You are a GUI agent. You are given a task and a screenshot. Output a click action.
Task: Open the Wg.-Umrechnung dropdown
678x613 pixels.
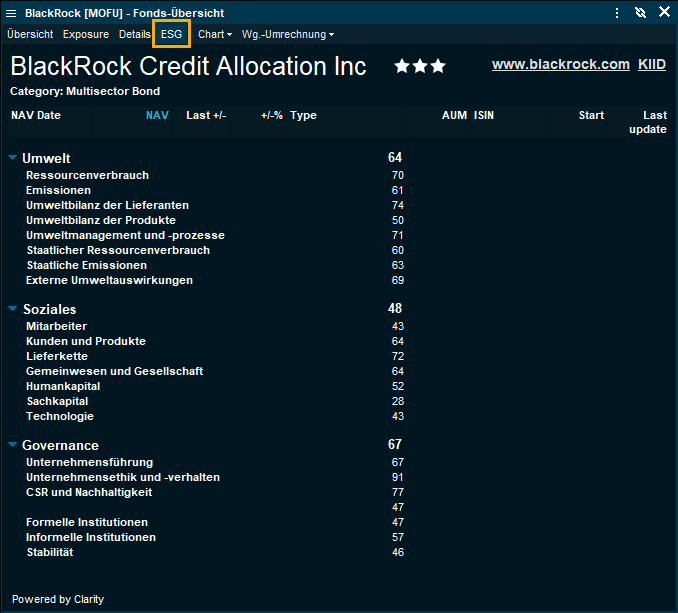pyautogui.click(x=288, y=34)
